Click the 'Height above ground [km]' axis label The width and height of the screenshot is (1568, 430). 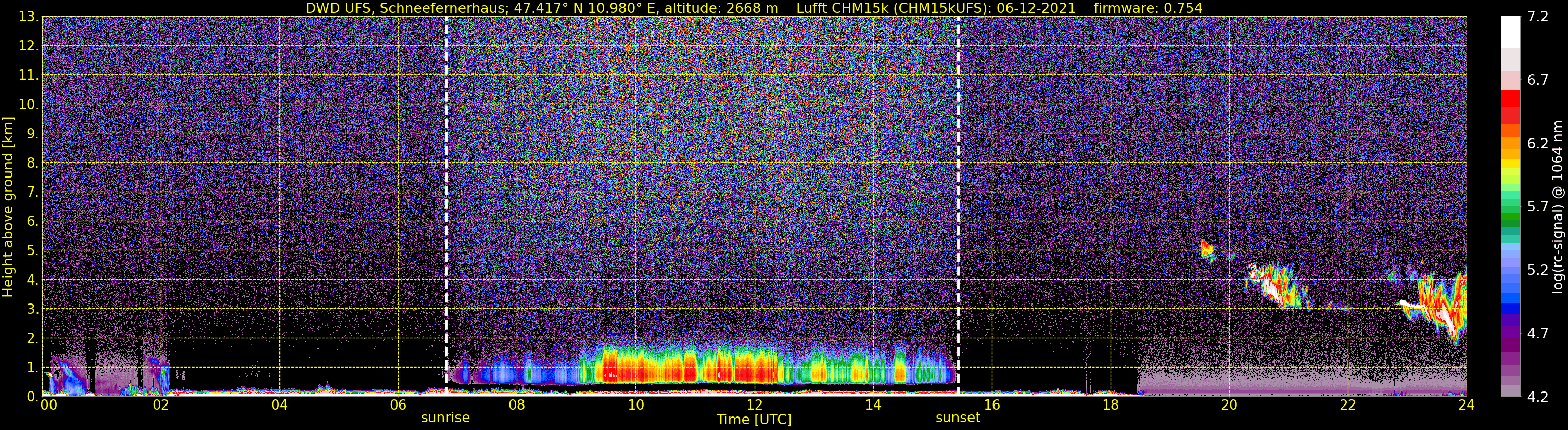click(x=8, y=207)
